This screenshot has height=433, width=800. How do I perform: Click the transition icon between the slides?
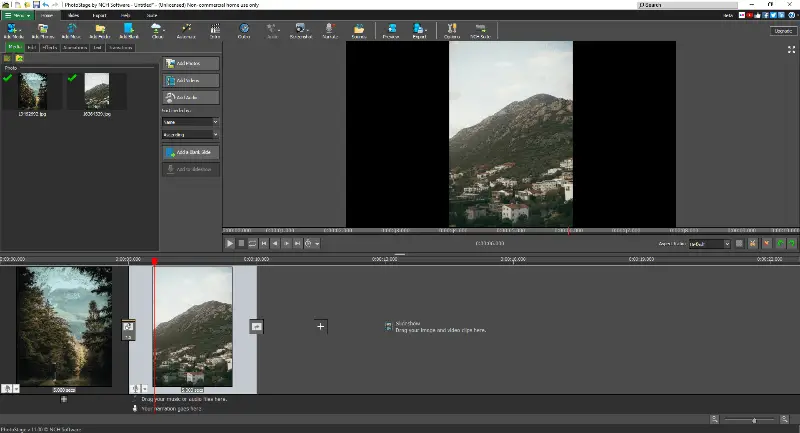(x=128, y=329)
